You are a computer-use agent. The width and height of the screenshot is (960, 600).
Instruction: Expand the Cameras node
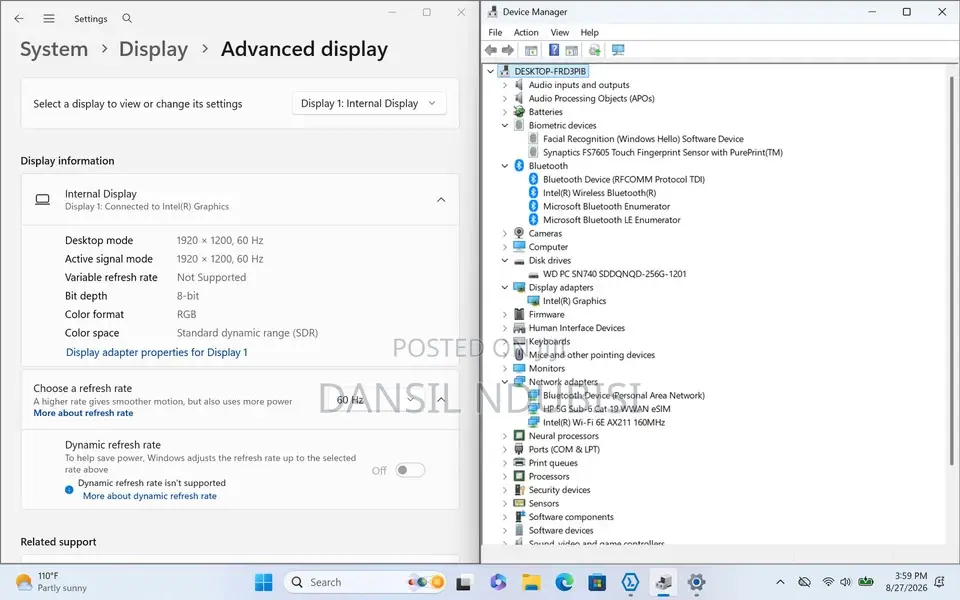(504, 233)
